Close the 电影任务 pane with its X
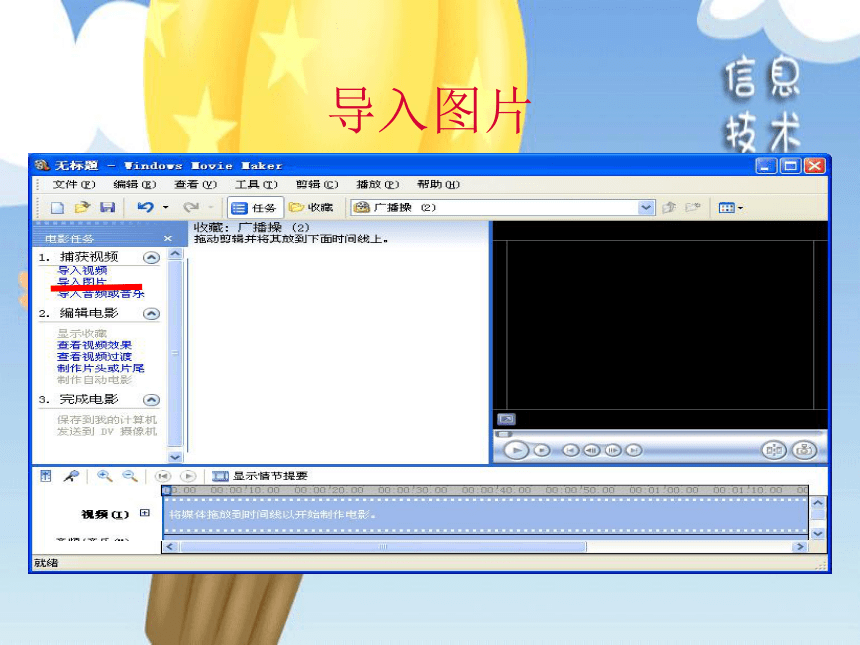The width and height of the screenshot is (860, 645). [168, 239]
